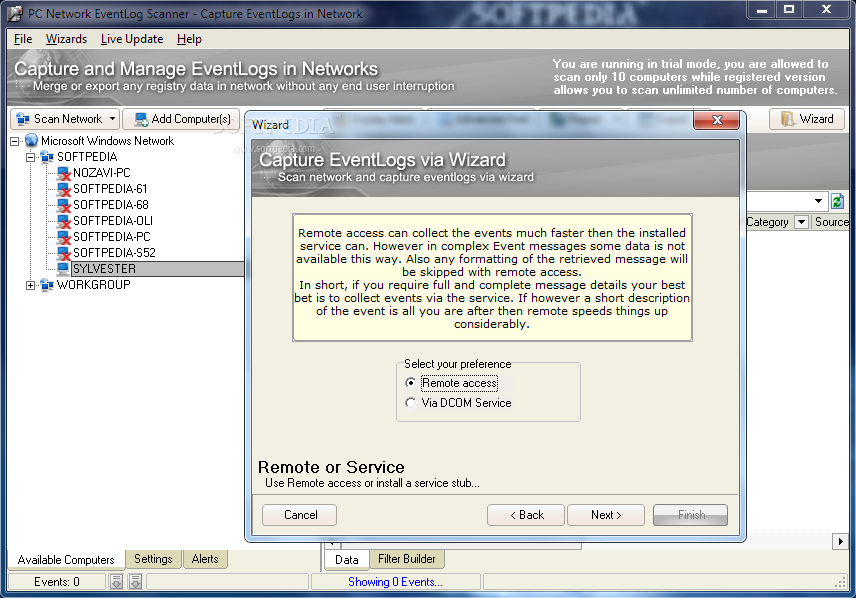This screenshot has height=598, width=856.
Task: Click the NOZAVI-PC offline computer icon
Action: [64, 174]
